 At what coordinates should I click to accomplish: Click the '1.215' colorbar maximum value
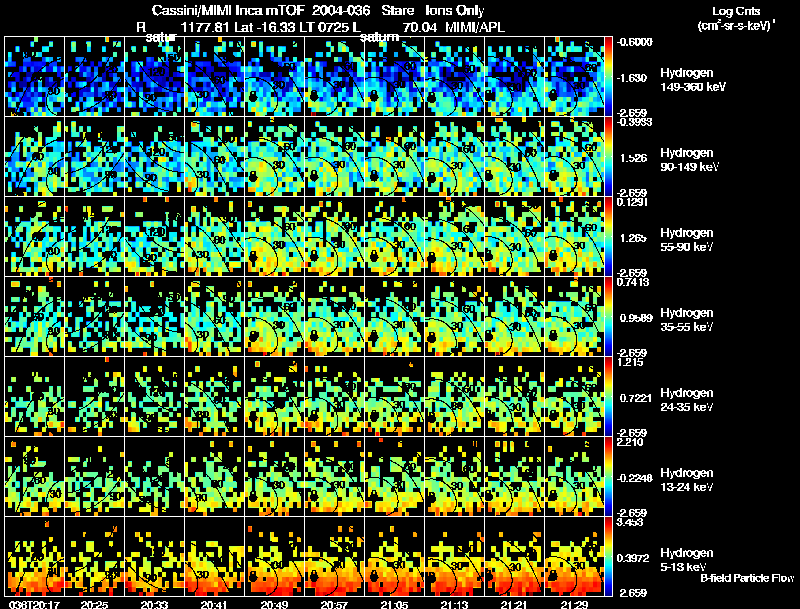coord(630,362)
